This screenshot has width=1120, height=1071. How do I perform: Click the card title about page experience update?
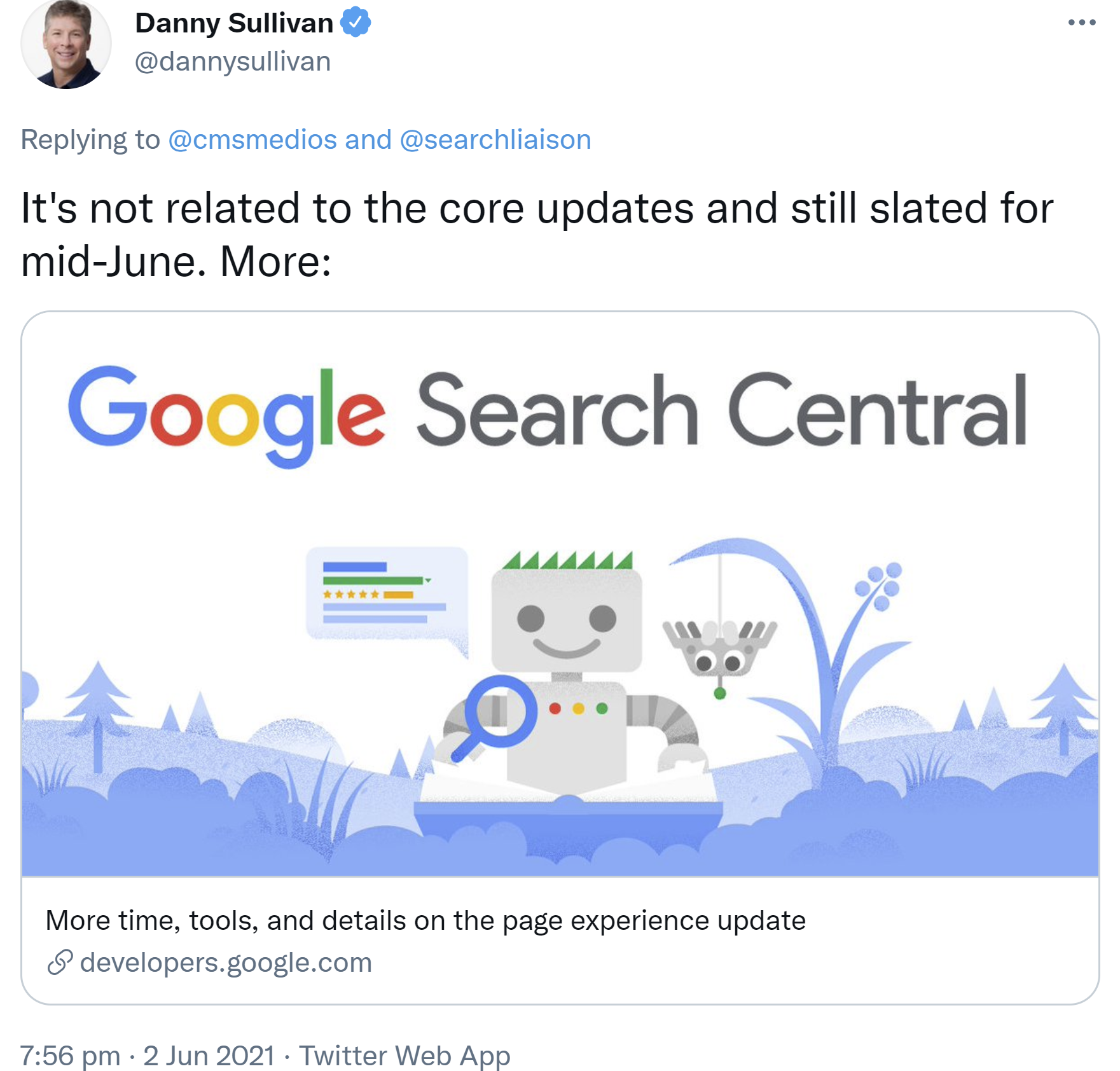tap(425, 919)
